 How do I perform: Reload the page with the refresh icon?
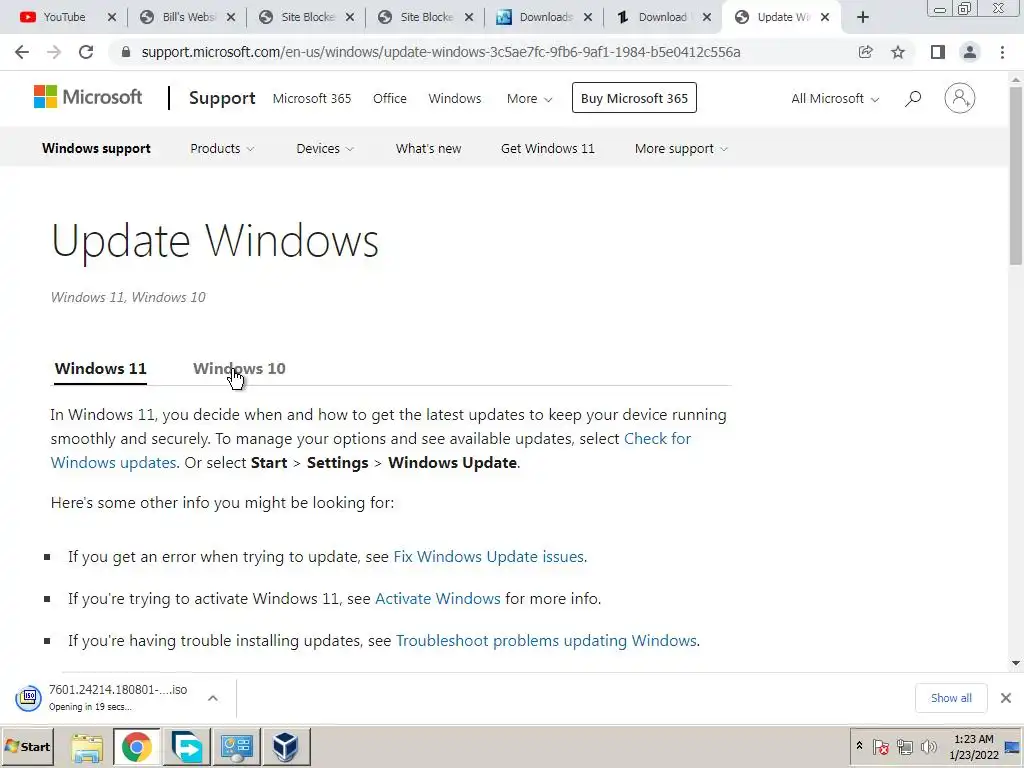point(86,52)
